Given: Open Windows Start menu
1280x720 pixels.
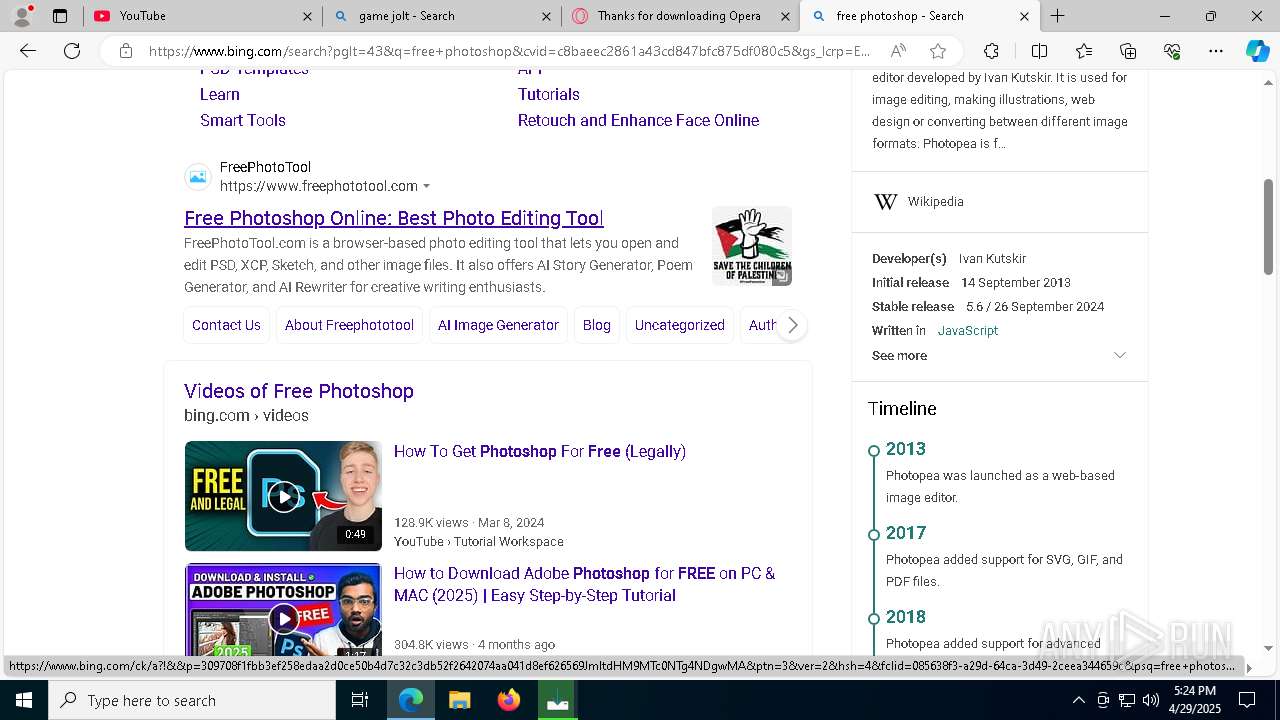Looking at the screenshot, I should [x=24, y=700].
